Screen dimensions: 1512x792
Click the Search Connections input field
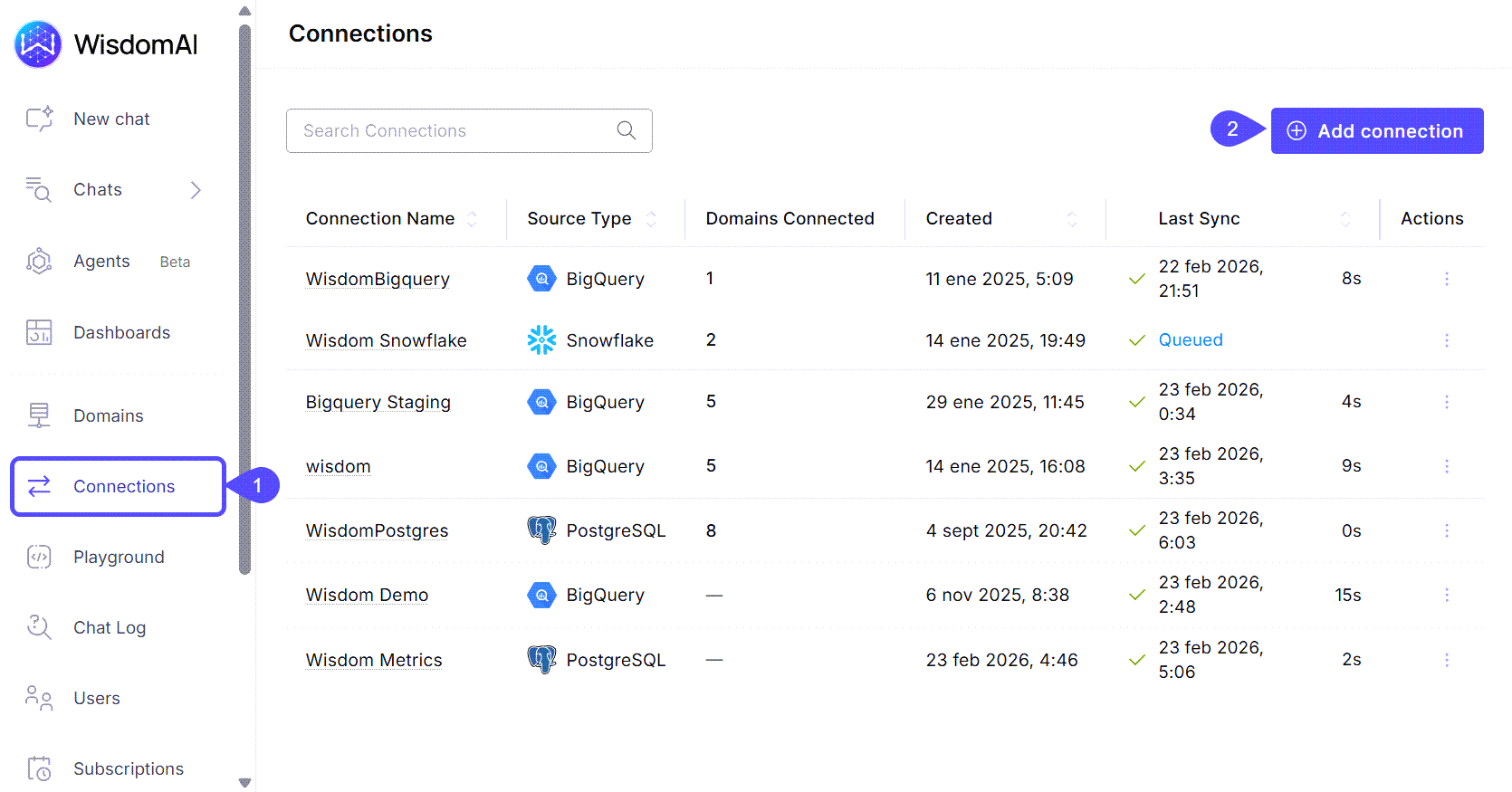click(x=469, y=130)
